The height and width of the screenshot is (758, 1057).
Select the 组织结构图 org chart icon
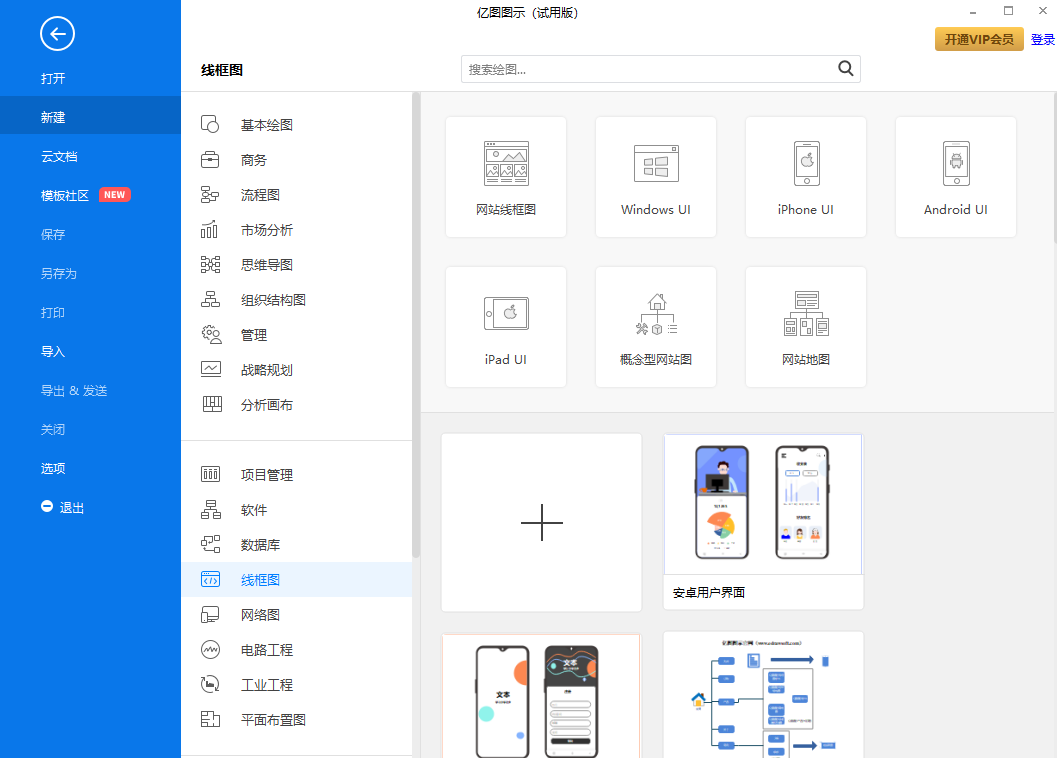point(210,299)
